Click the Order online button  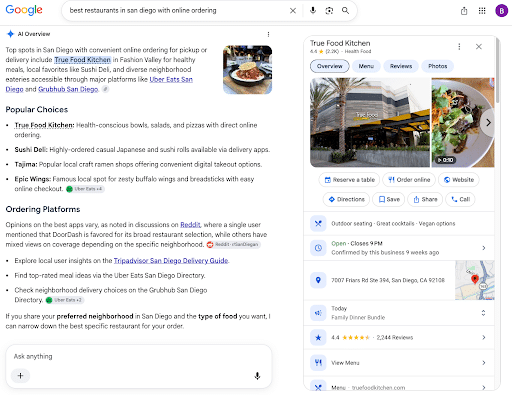[409, 180]
